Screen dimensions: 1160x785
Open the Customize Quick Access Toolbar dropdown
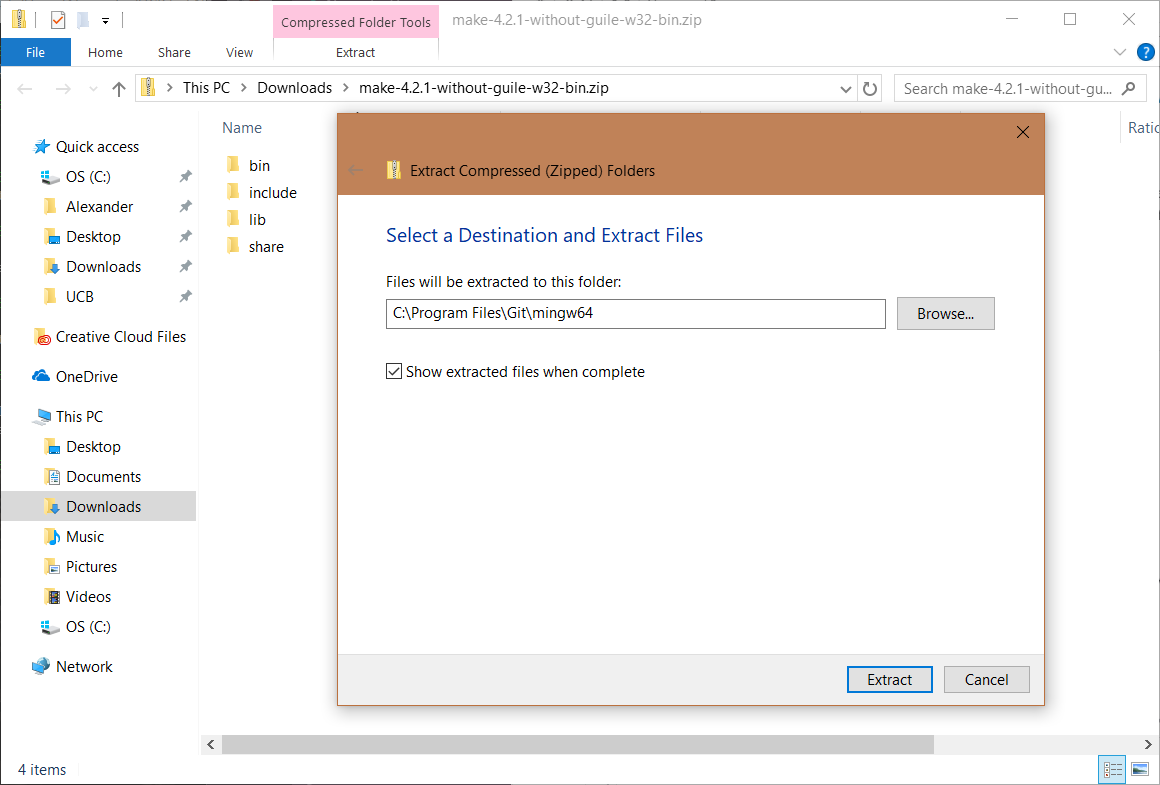[x=105, y=20]
